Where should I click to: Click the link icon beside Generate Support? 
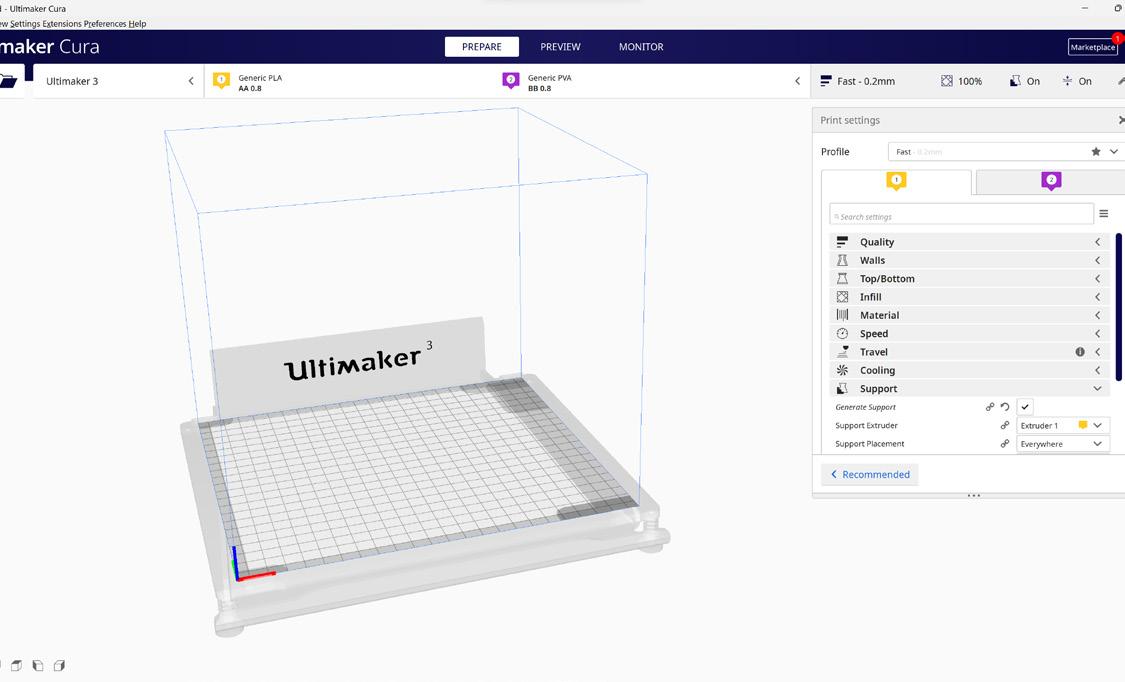point(990,407)
